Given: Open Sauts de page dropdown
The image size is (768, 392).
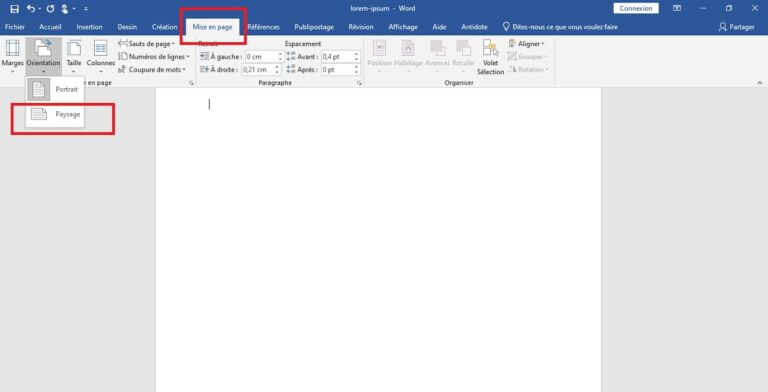Looking at the screenshot, I should (x=146, y=44).
